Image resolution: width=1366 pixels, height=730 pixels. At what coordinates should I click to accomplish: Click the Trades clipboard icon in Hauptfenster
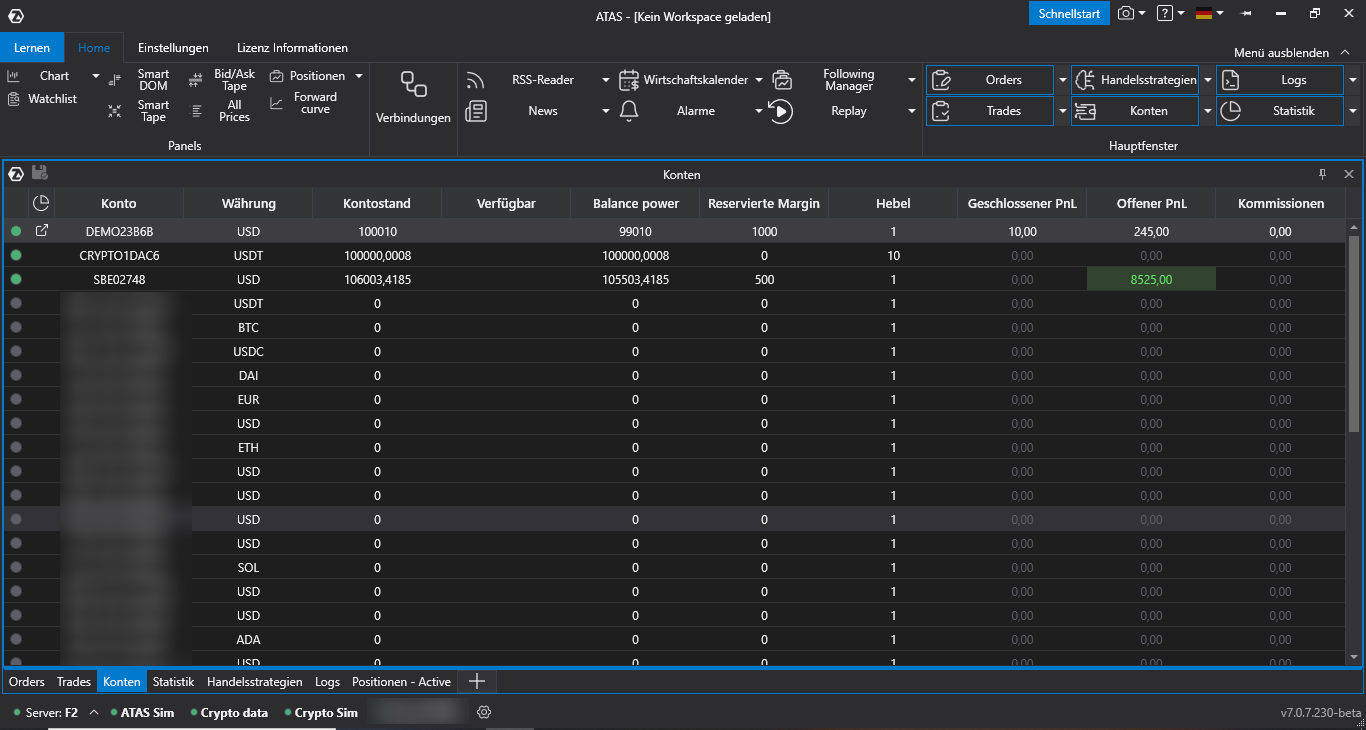click(x=941, y=111)
